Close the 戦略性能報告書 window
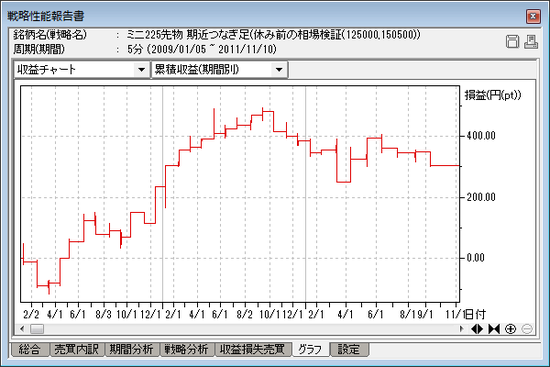550x367 pixels. pyautogui.click(x=533, y=16)
